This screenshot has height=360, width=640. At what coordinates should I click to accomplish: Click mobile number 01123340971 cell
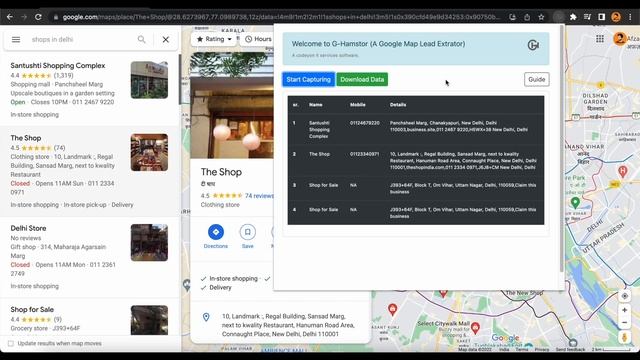[364, 154]
